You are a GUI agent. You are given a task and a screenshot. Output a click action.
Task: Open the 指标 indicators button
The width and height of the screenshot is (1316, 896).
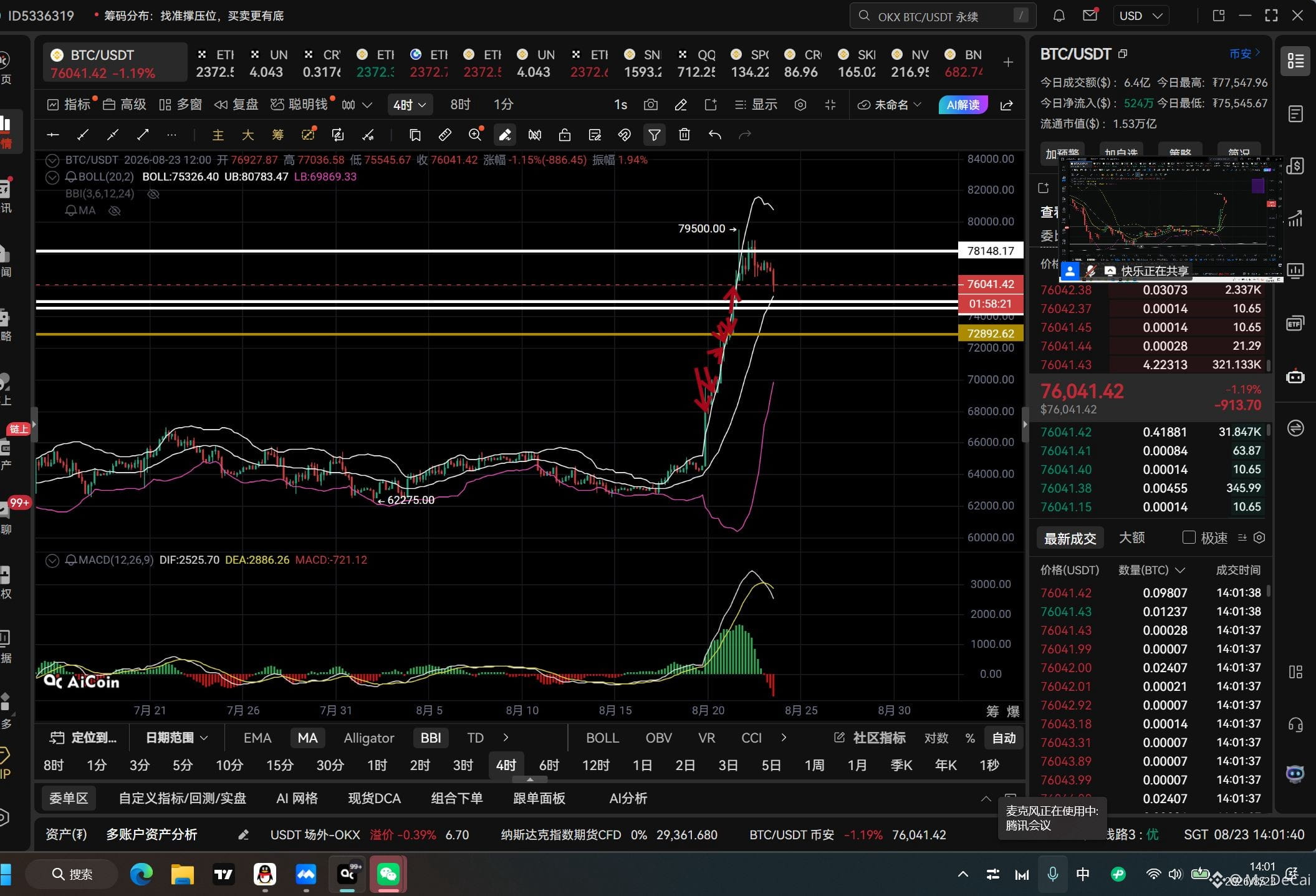tap(70, 105)
